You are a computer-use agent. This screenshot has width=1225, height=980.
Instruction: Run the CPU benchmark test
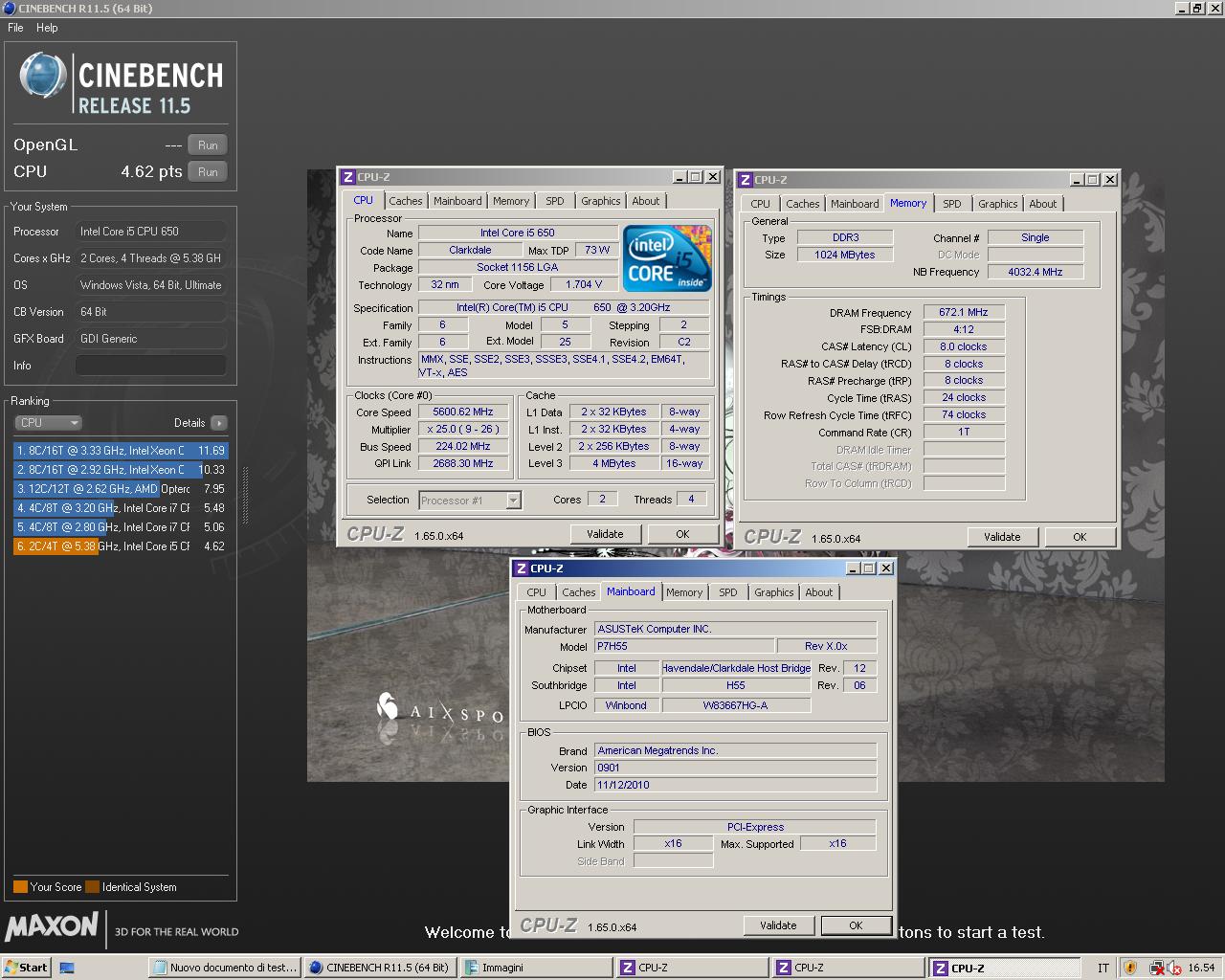point(208,172)
